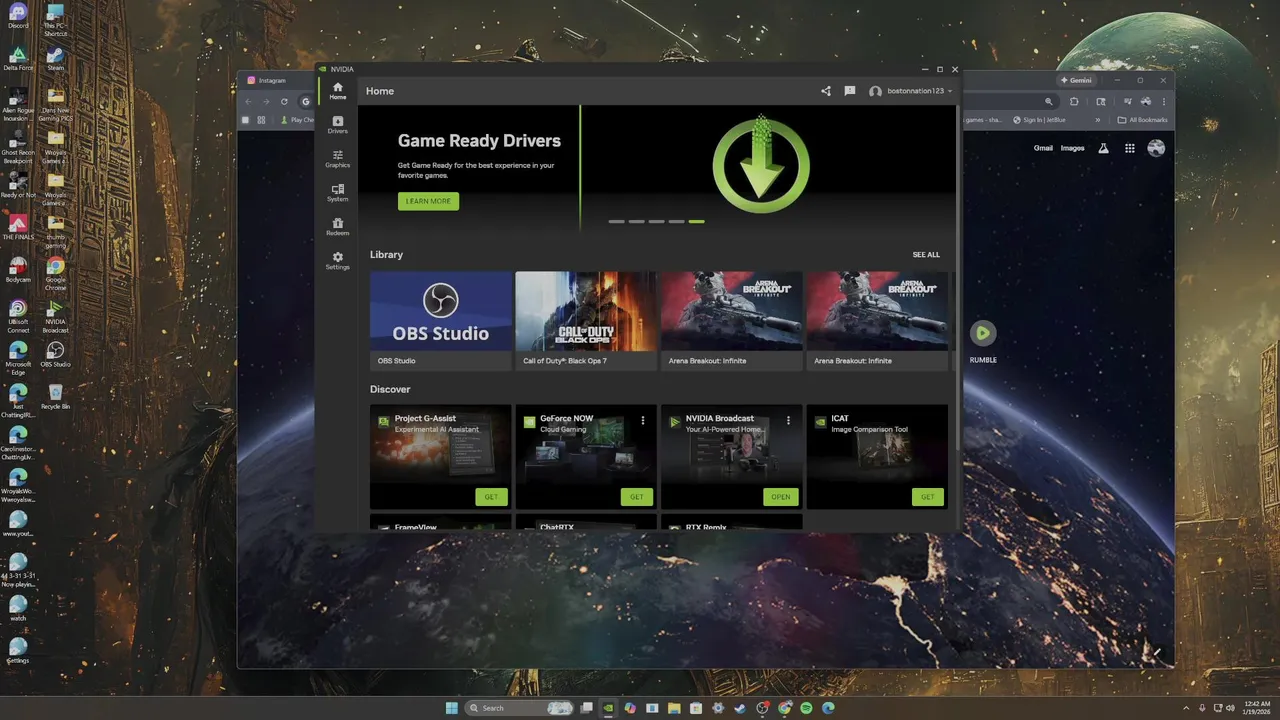Viewport: 1280px width, 720px height.
Task: Open Steam from the taskbar
Action: [x=739, y=708]
